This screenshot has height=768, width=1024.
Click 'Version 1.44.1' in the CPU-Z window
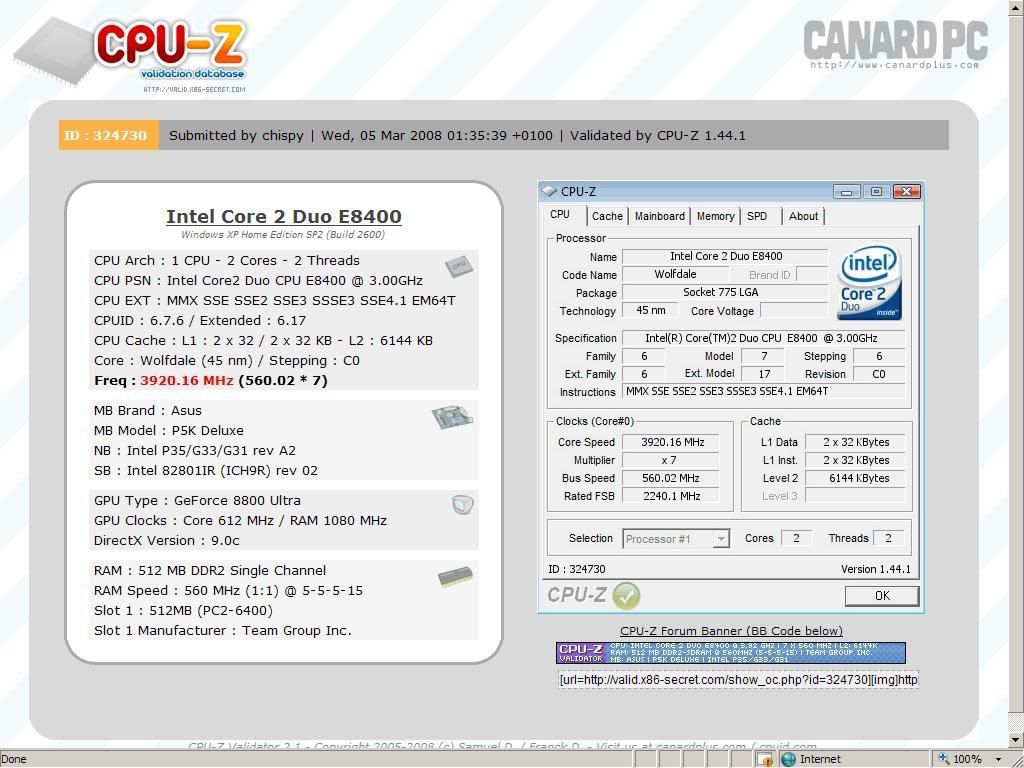pyautogui.click(x=876, y=569)
